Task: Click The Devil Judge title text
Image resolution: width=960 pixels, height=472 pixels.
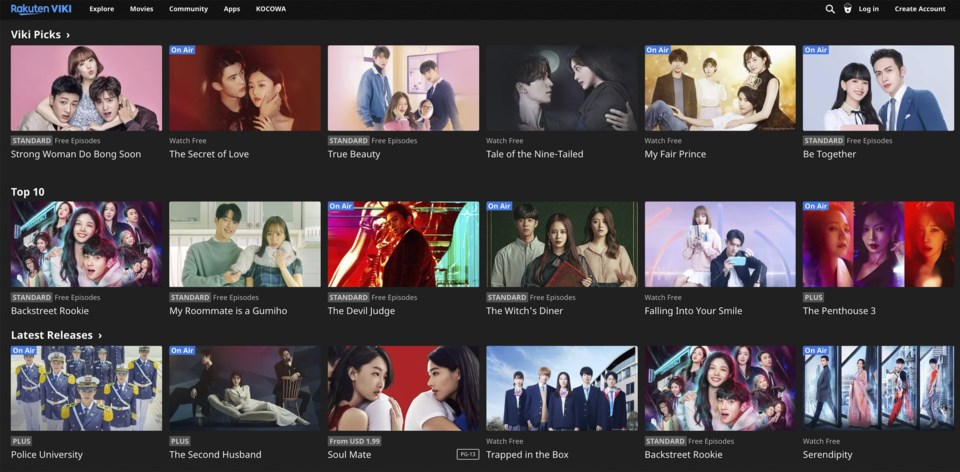Action: [x=361, y=311]
